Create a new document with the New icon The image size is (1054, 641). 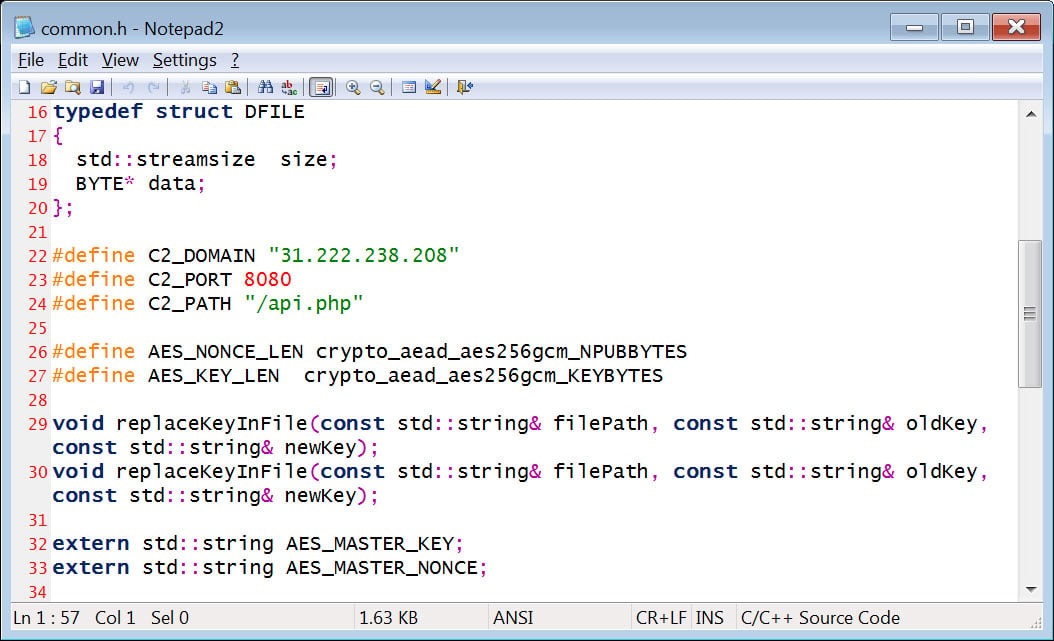[24, 88]
